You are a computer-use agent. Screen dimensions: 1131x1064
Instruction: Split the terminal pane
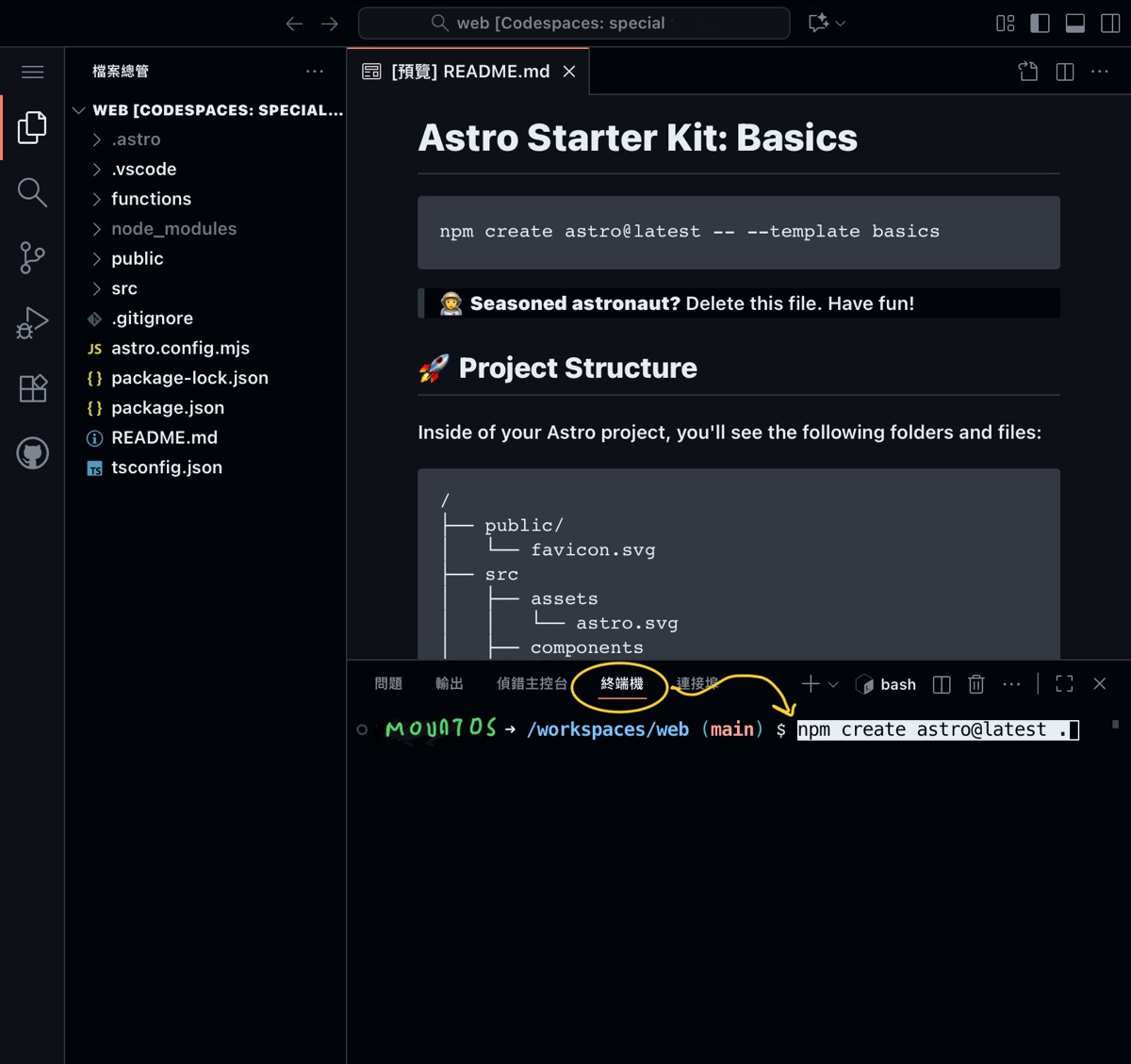point(942,685)
